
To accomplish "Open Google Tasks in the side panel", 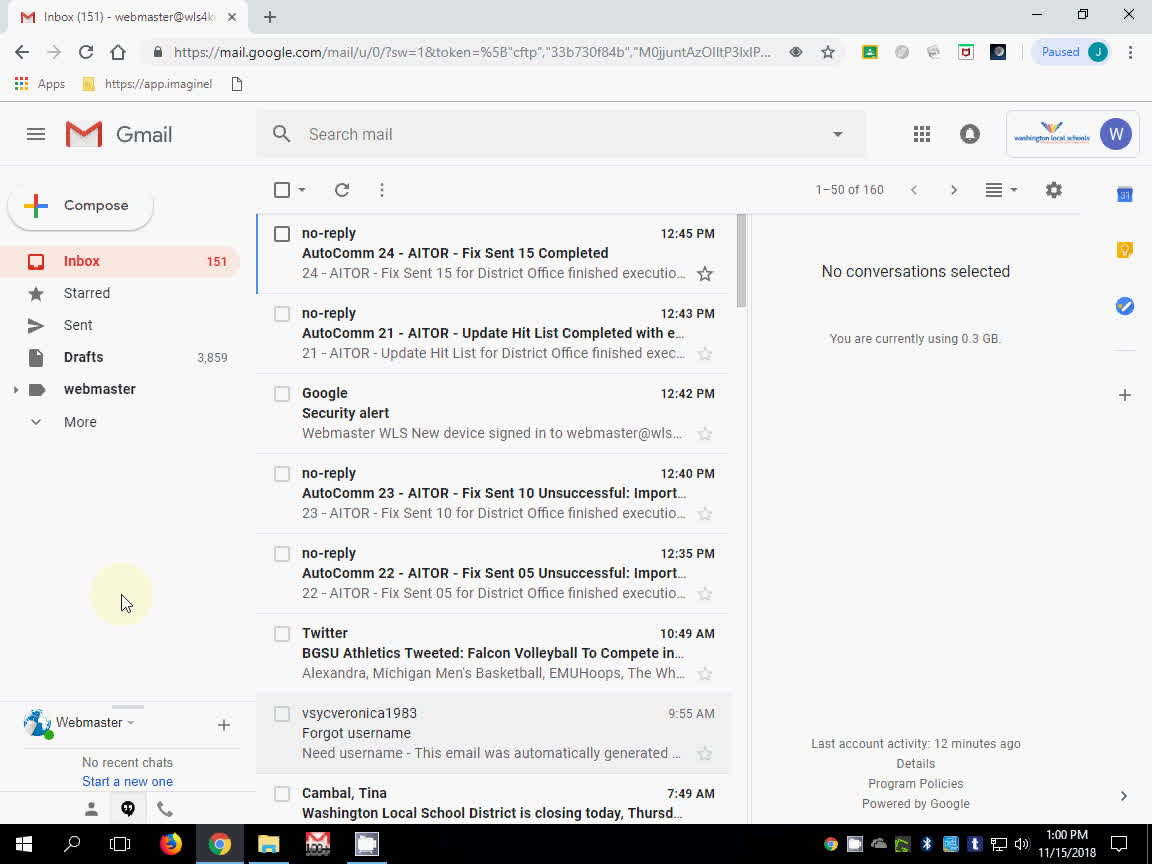I will coord(1124,306).
